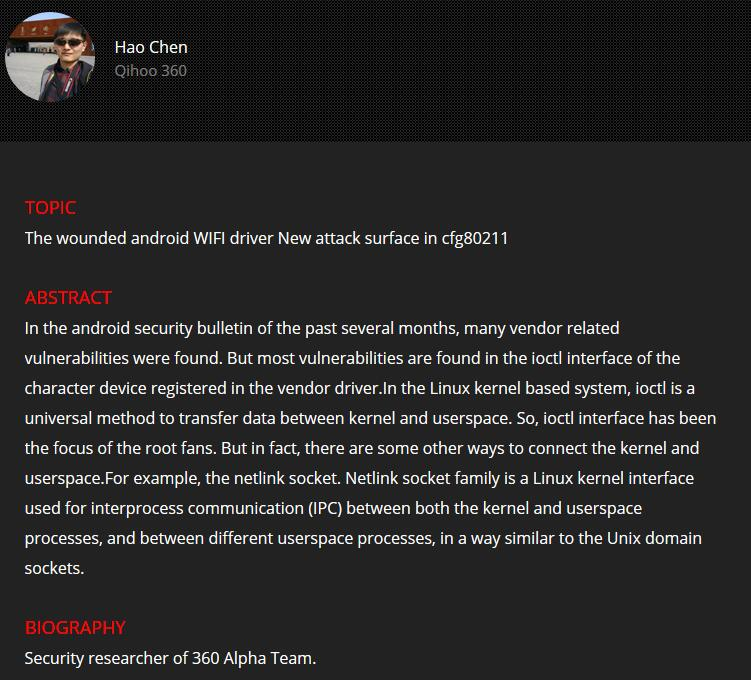
Task: Click the line mentioning netlink socket family
Action: click(359, 478)
